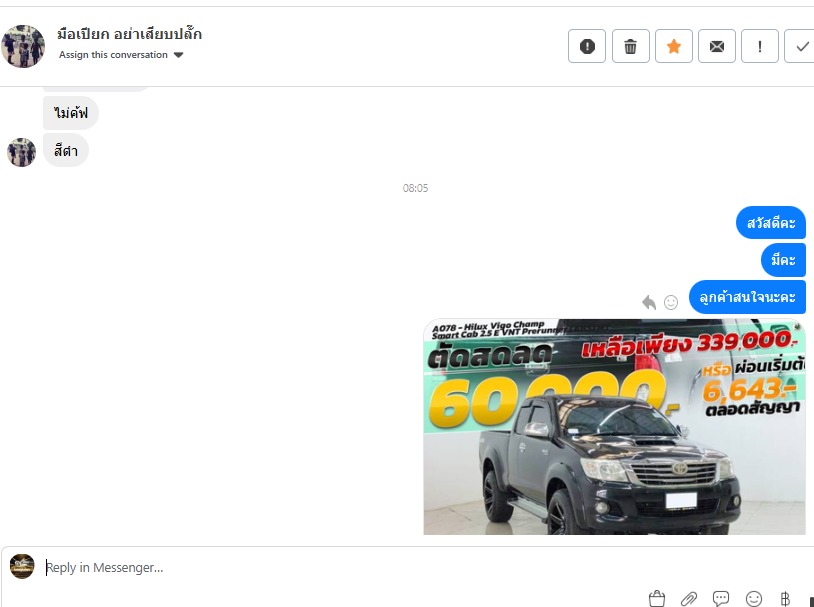This screenshot has height=607, width=814.
Task: Open saved replies speech bubble icon
Action: [x=721, y=599]
